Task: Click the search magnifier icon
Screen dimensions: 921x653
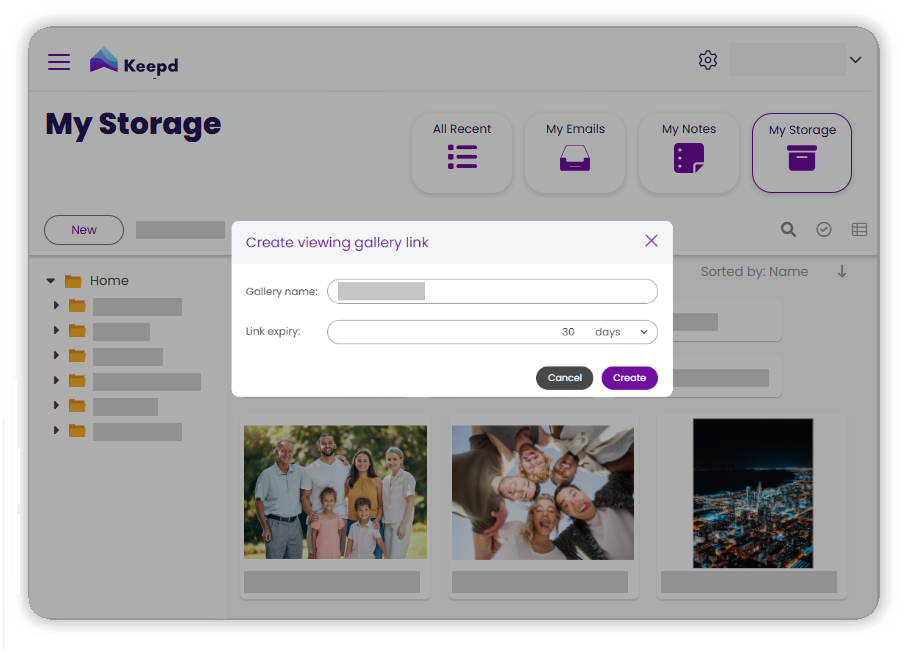Action: (788, 230)
